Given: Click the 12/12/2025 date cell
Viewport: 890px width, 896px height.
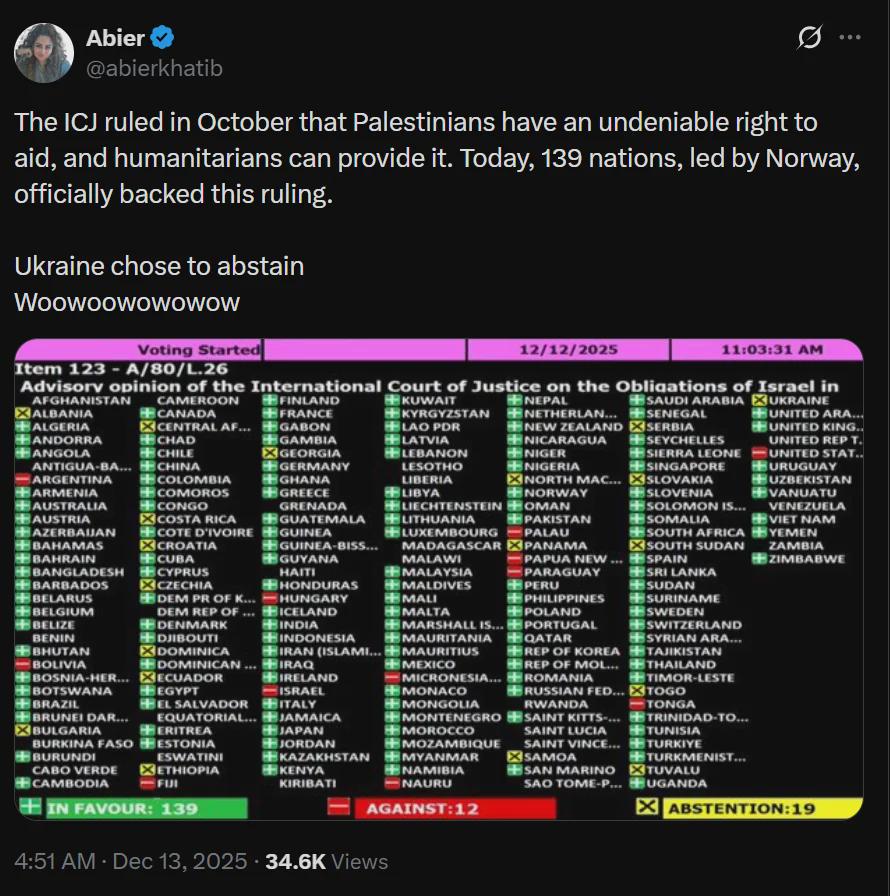Looking at the screenshot, I should [568, 350].
